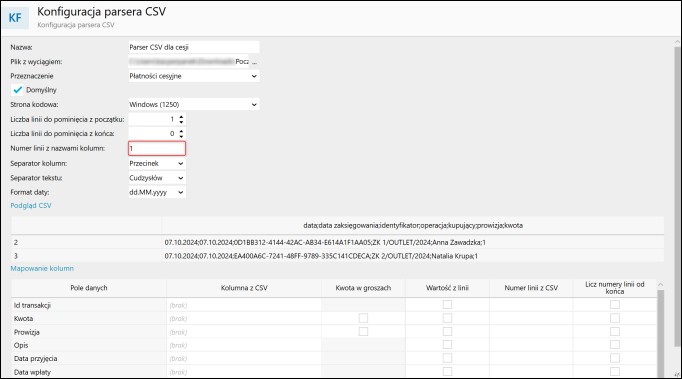Open the Przeznaczenie dropdown
The width and height of the screenshot is (682, 379).
click(x=194, y=76)
